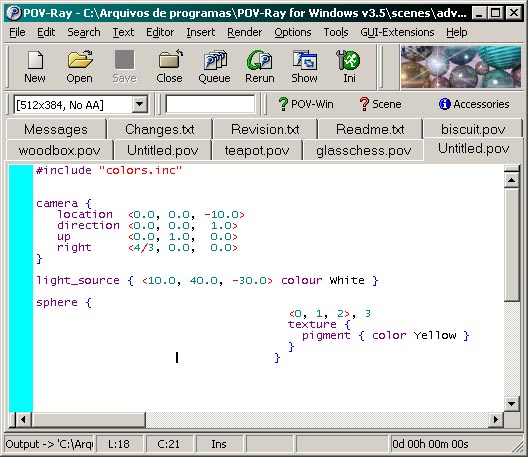Click the vertical scrollbar up arrow
This screenshot has width=528, height=457.
pos(512,180)
